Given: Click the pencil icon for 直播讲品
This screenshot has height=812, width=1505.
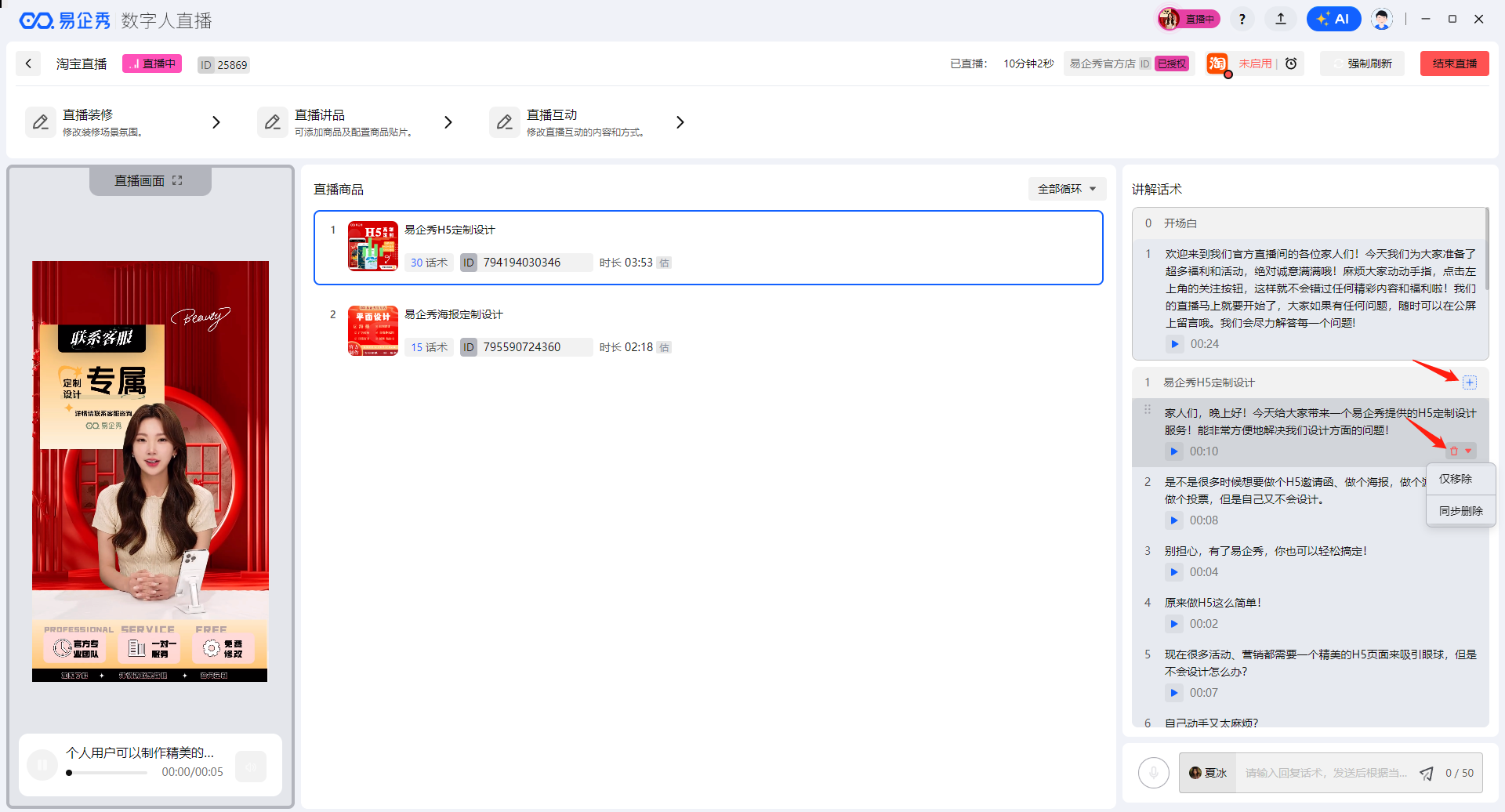Looking at the screenshot, I should pos(273,122).
